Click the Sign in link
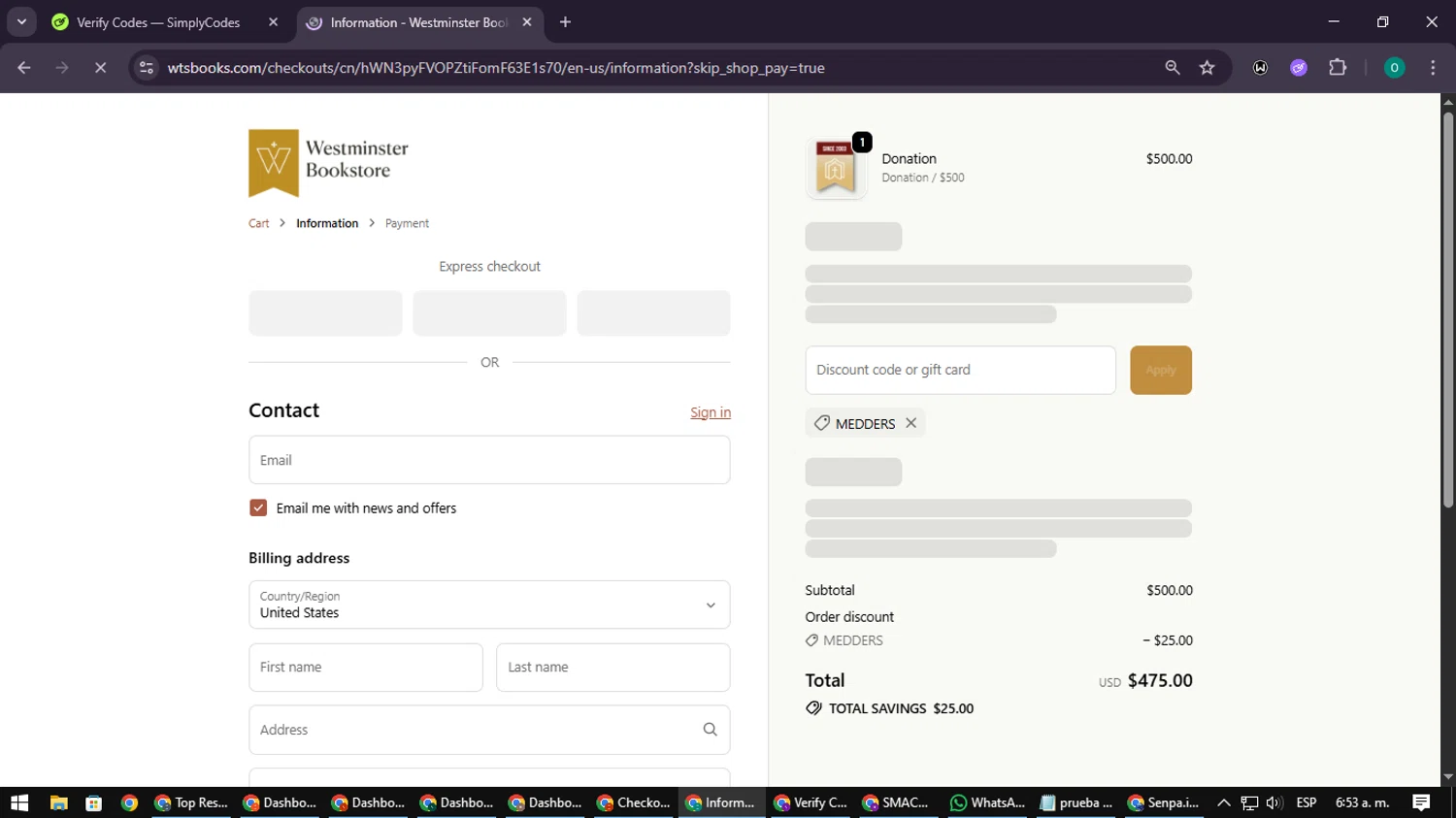The height and width of the screenshot is (818, 1456). click(711, 412)
